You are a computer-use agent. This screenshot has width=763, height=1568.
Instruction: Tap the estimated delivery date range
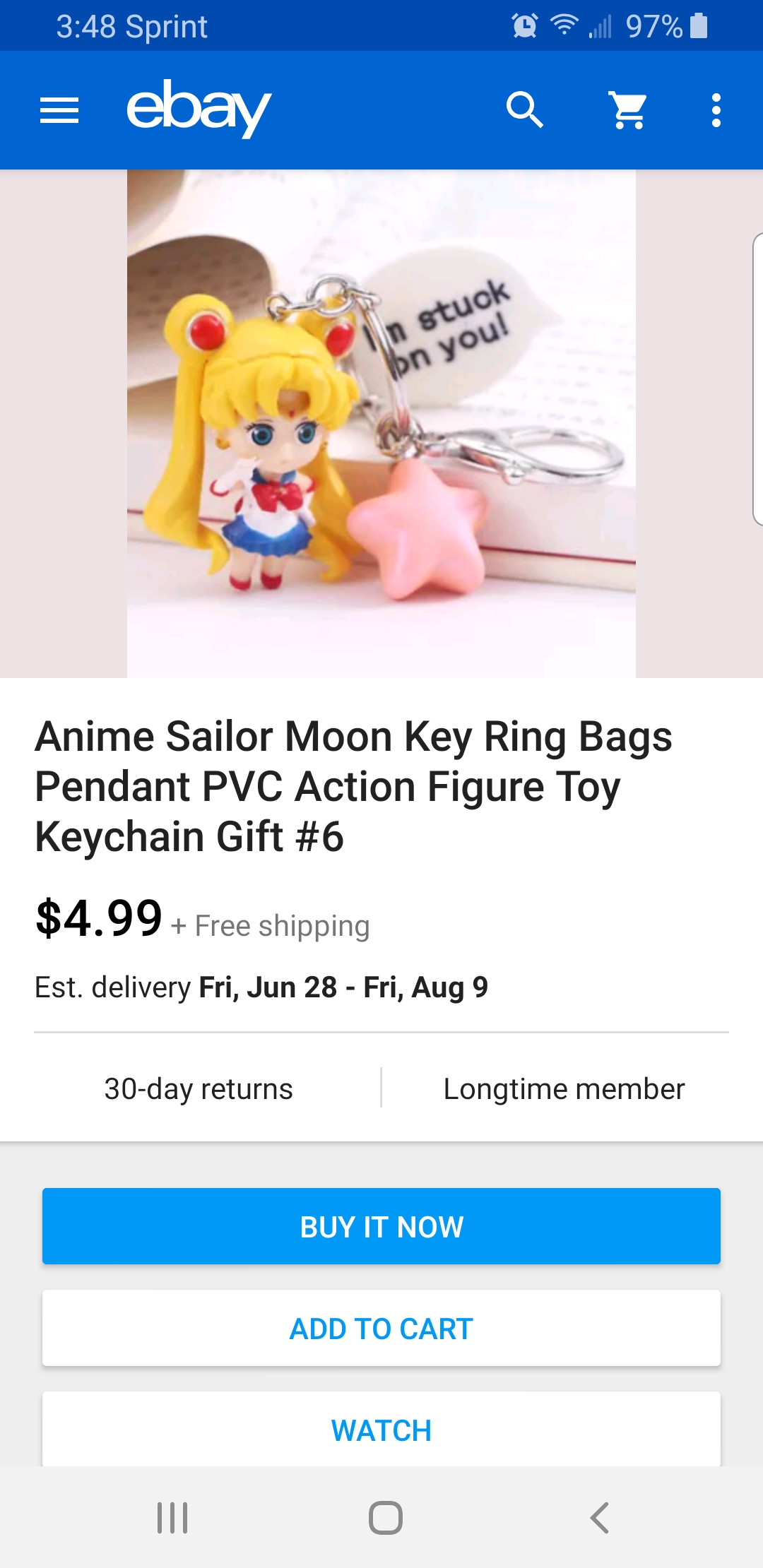coord(343,987)
